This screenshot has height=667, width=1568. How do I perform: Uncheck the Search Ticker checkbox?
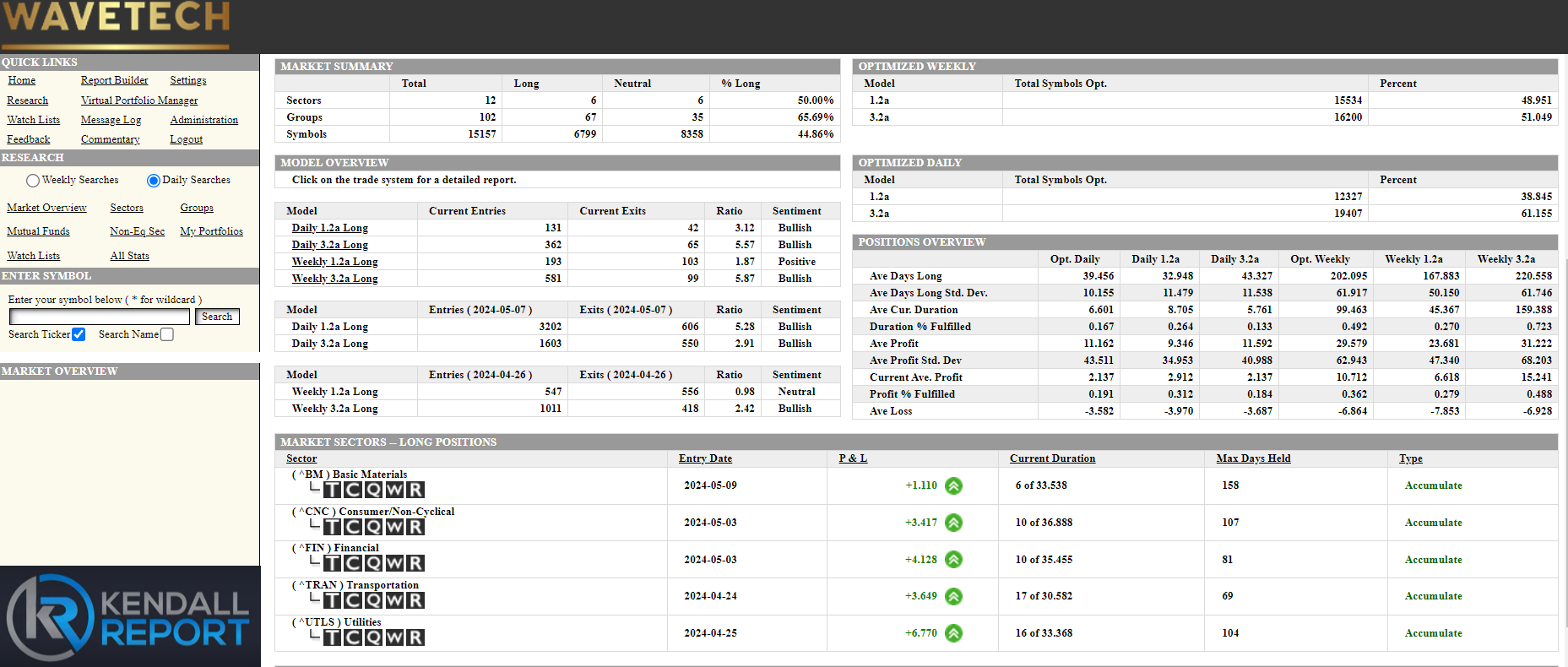click(x=79, y=334)
